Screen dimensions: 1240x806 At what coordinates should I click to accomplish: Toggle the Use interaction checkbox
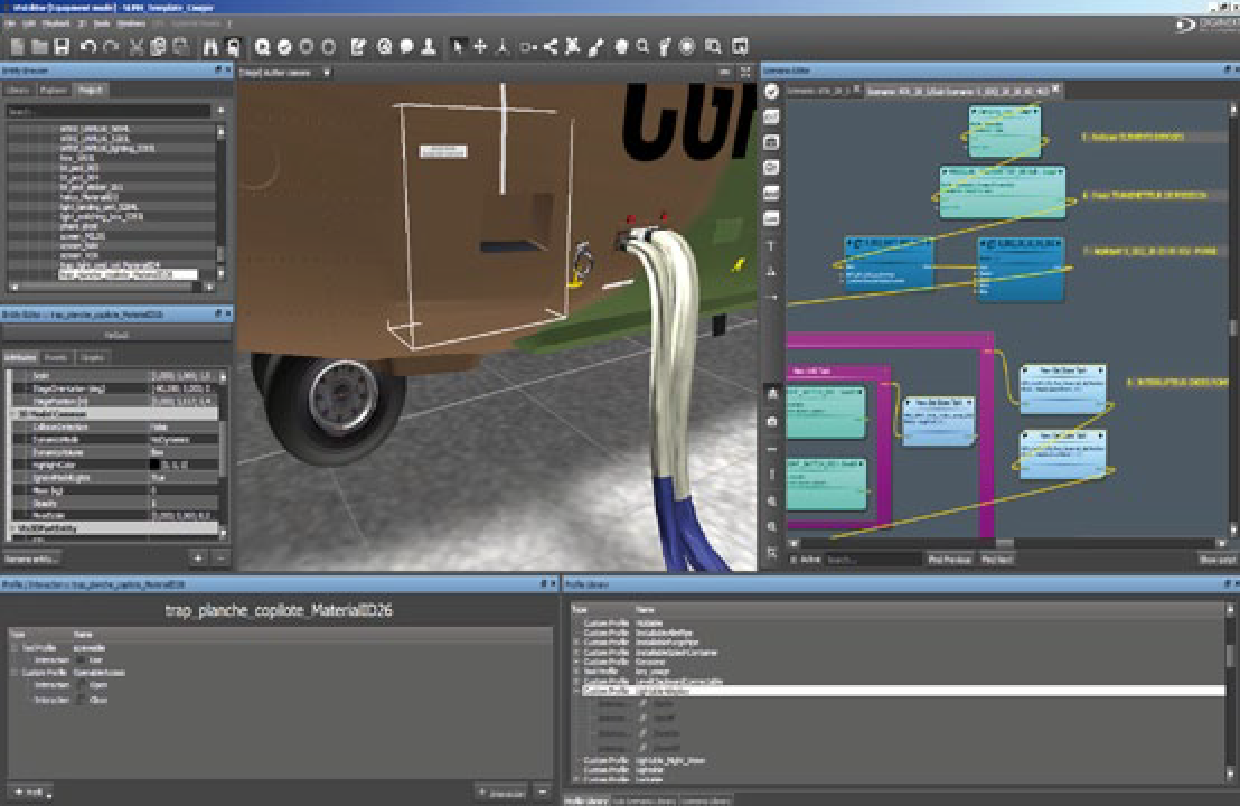82,660
